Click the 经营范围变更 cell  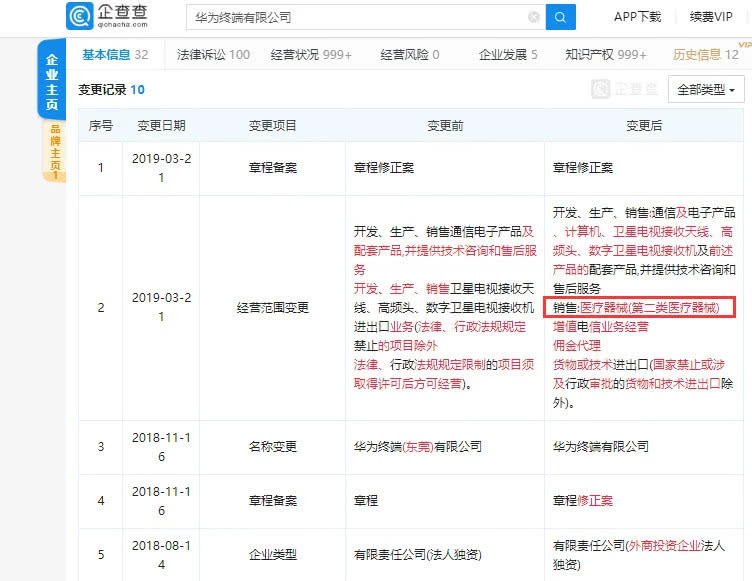click(272, 308)
